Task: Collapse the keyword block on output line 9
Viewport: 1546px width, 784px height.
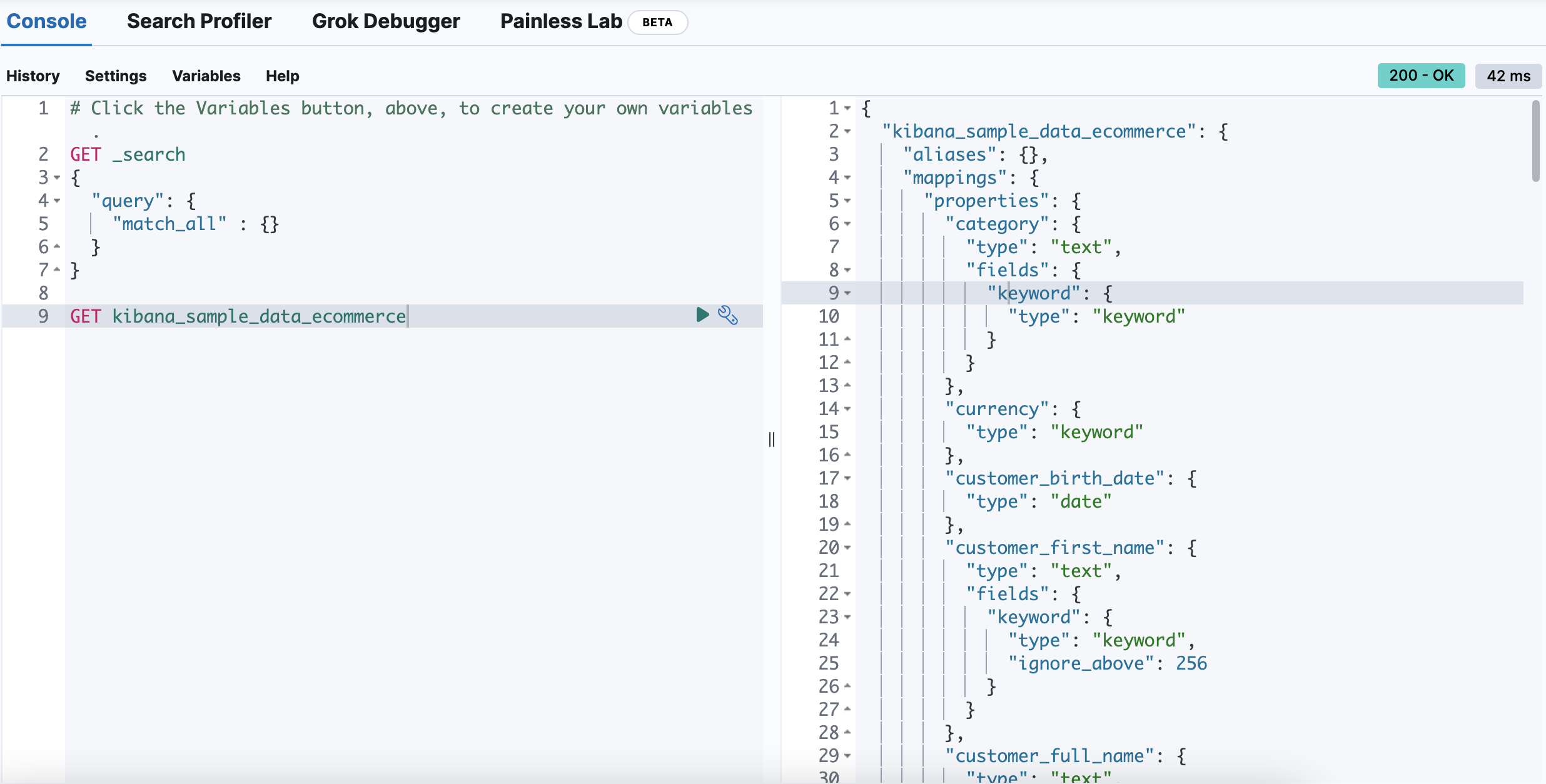Action: click(x=847, y=293)
